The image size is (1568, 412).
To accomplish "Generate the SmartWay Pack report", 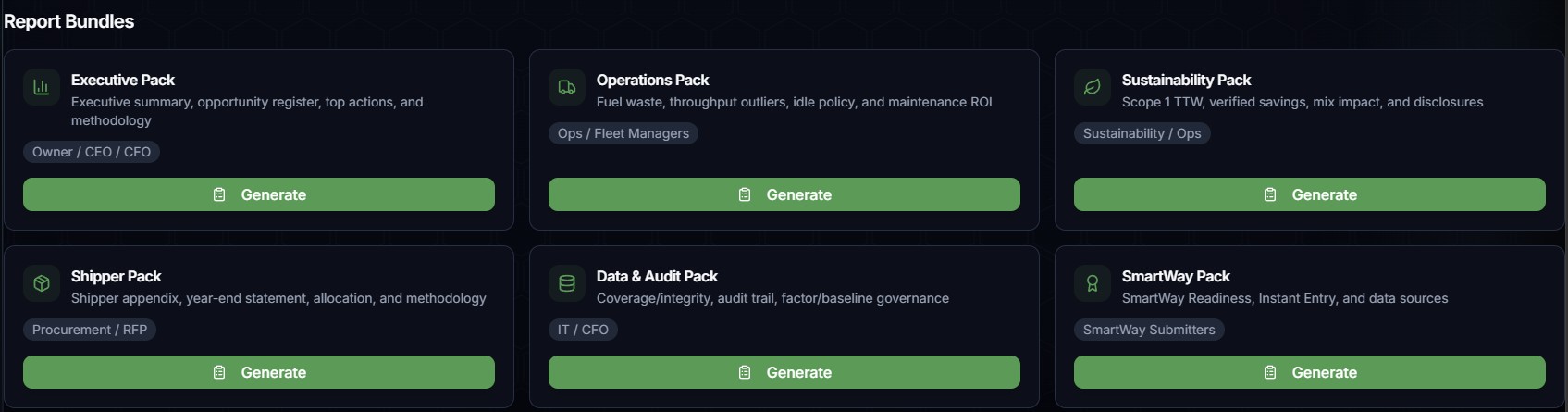I will 1310,372.
